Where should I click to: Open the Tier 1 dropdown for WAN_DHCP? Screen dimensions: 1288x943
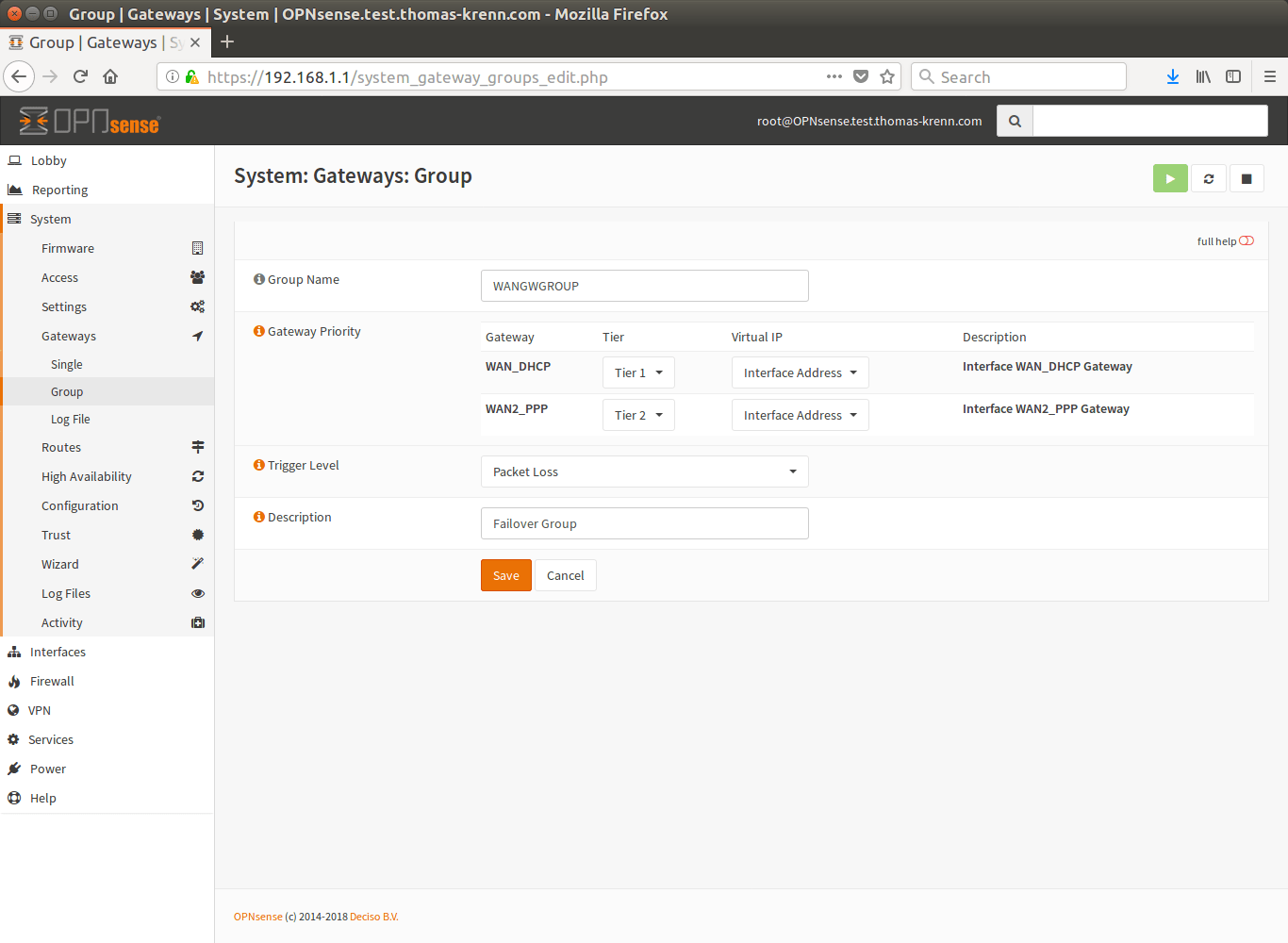[x=638, y=372]
